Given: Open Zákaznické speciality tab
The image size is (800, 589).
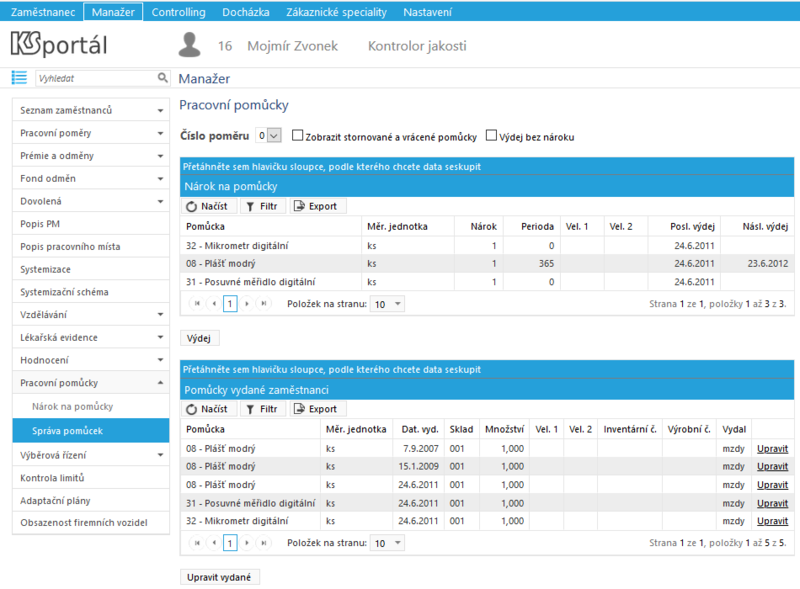Looking at the screenshot, I should [x=336, y=12].
